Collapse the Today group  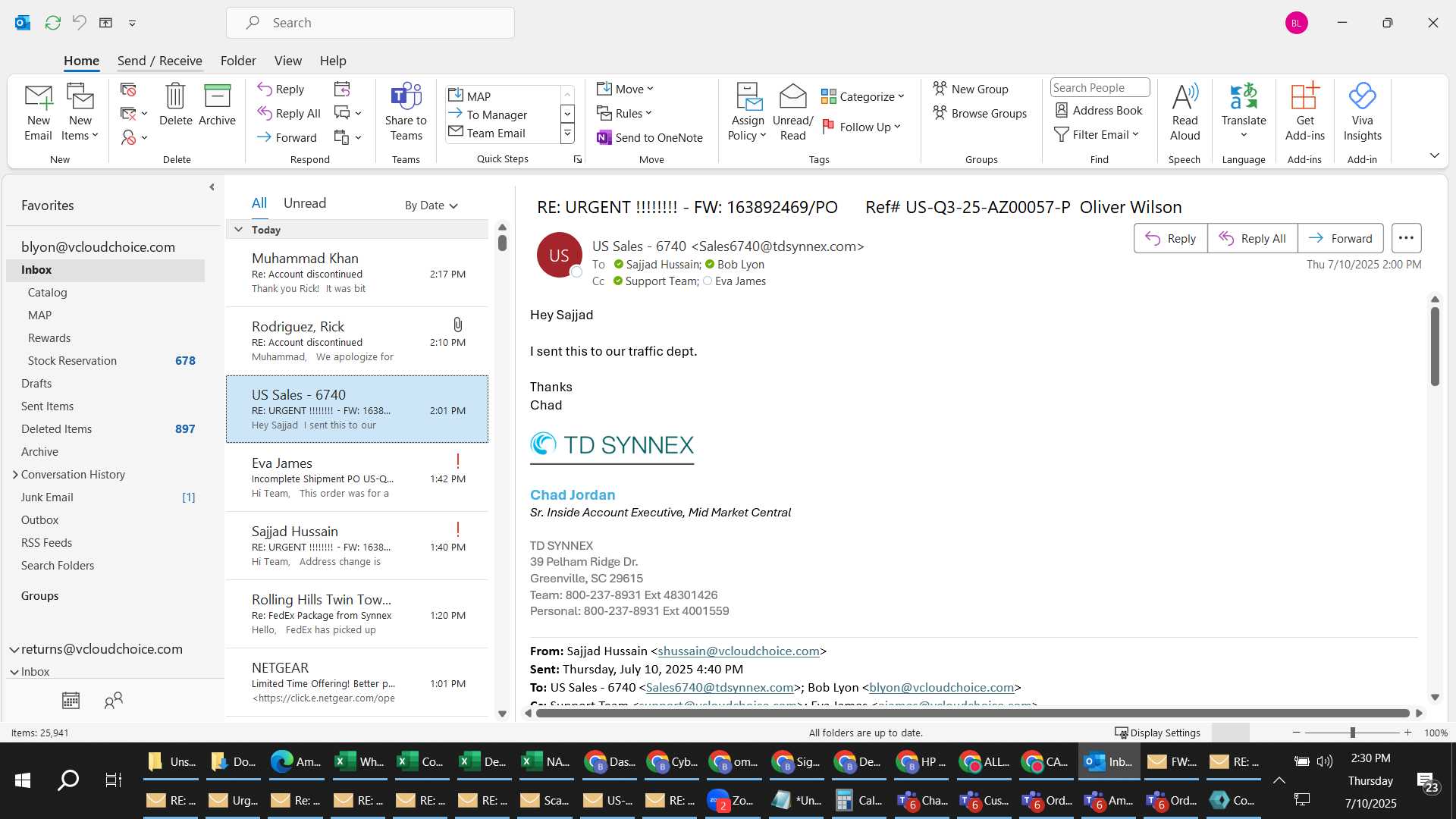(238, 230)
